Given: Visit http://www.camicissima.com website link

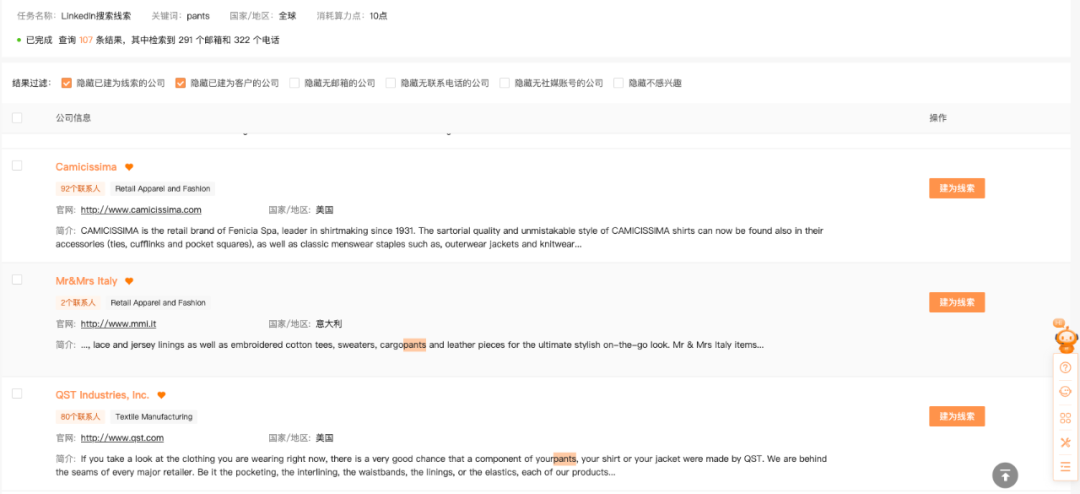Looking at the screenshot, I should coord(141,210).
